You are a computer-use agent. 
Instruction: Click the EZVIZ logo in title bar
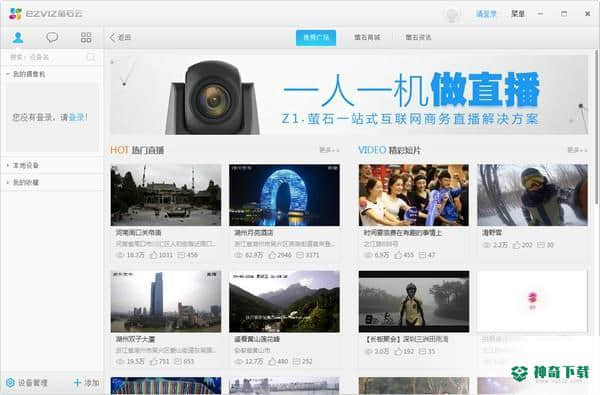(46, 14)
